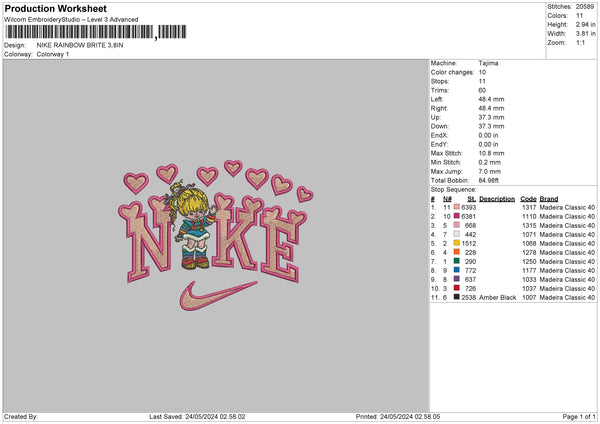
Task: Click the design name NIKE RAINBOW BRITE 3,8IN
Action: [80, 45]
